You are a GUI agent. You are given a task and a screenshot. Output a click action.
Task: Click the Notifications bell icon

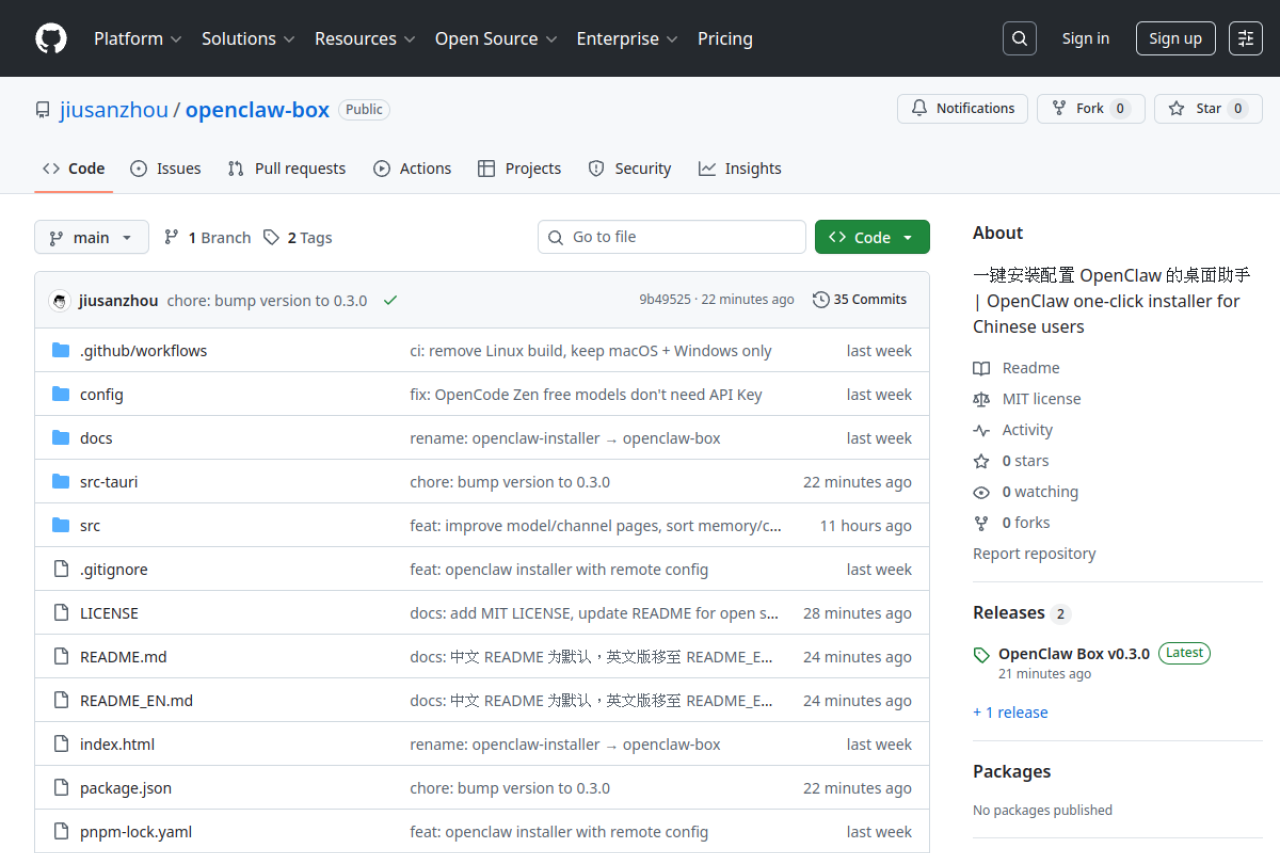tap(919, 108)
